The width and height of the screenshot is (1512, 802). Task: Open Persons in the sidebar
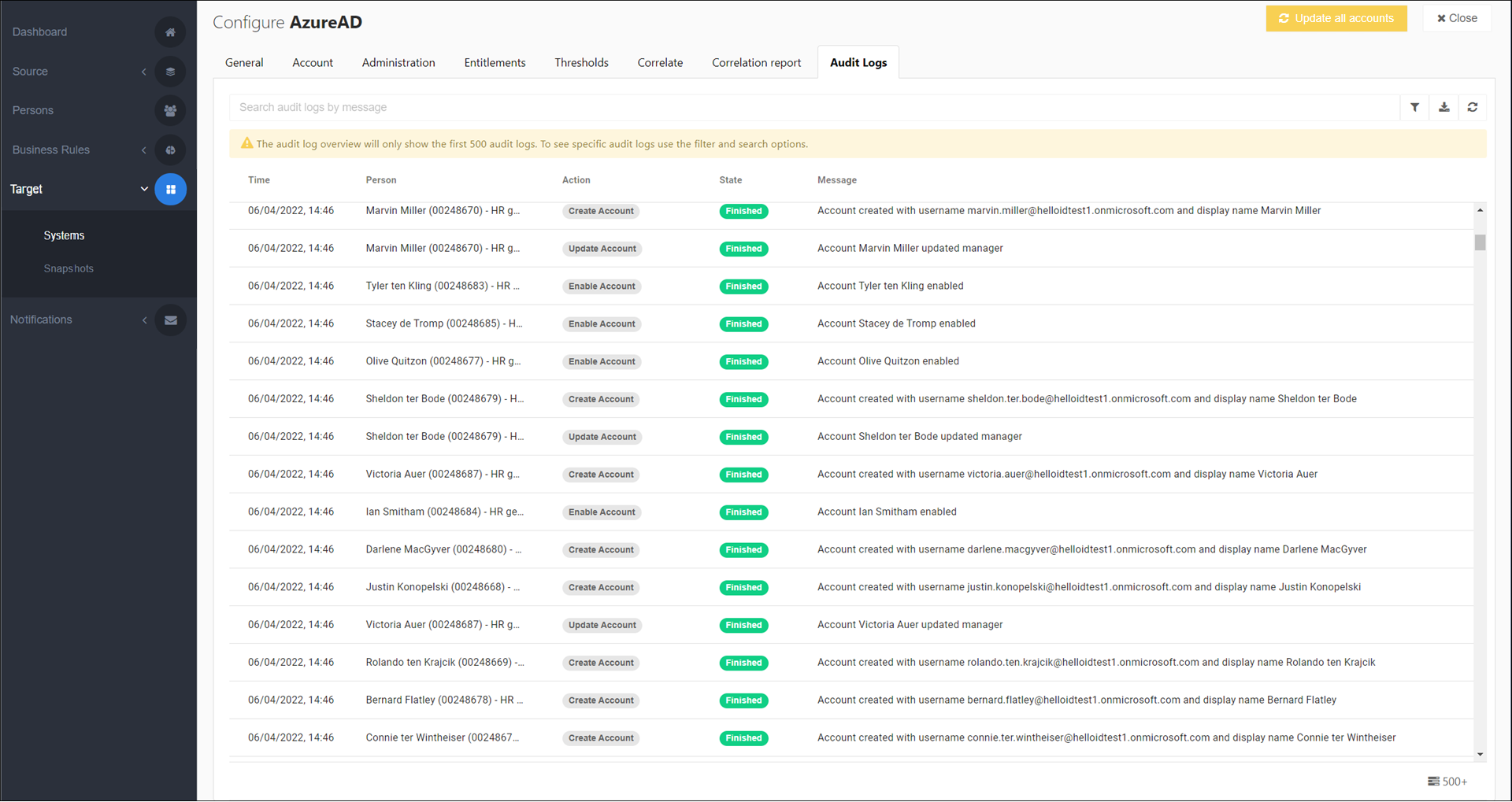pos(33,111)
